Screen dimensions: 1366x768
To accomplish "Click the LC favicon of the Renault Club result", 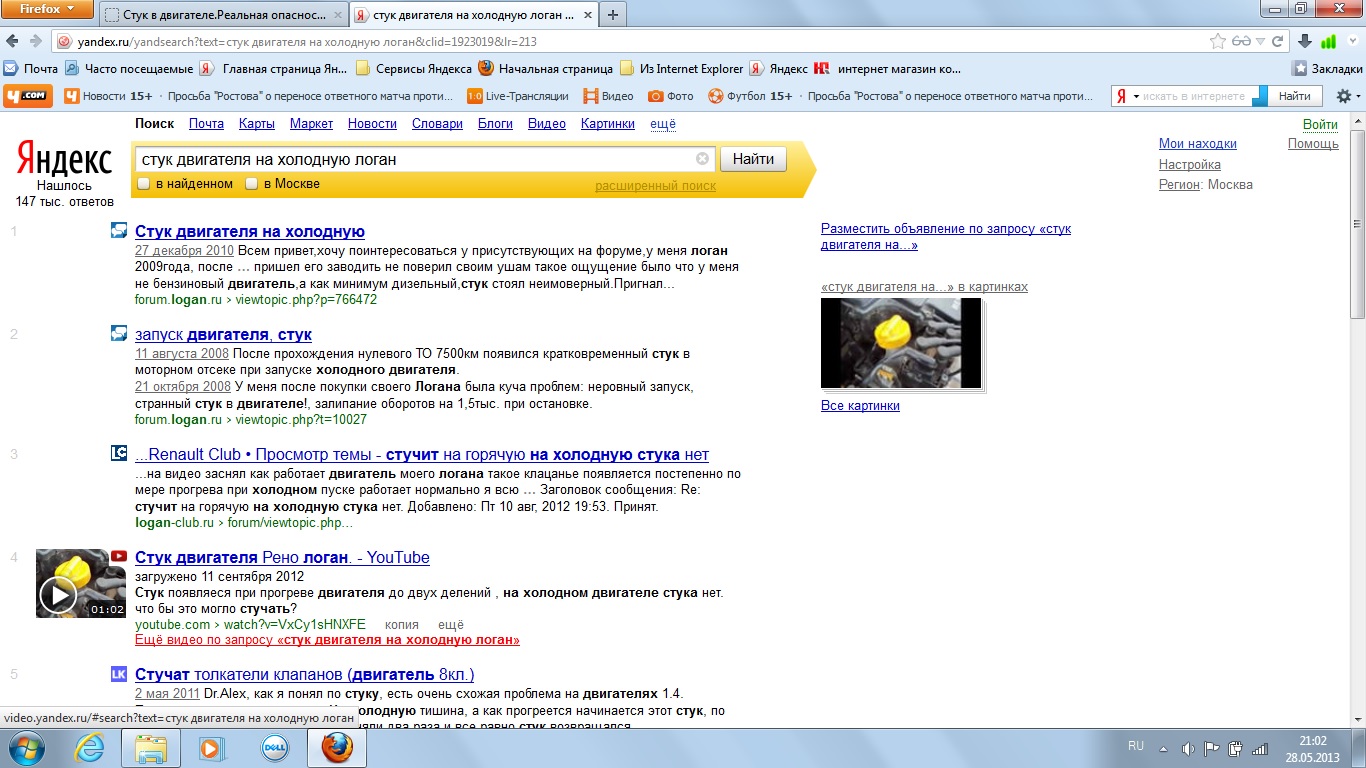I will click(x=119, y=453).
